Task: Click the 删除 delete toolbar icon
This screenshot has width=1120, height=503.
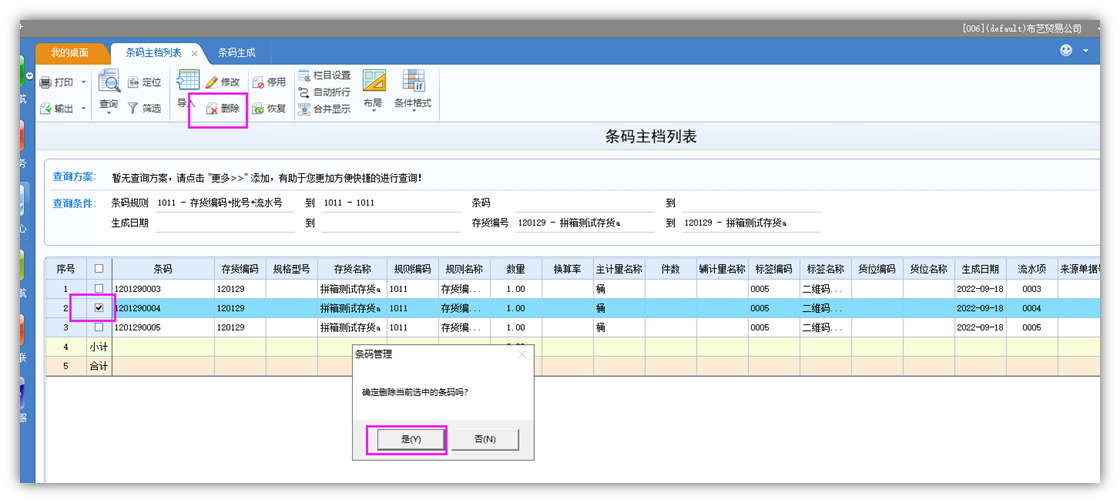Action: 212,109
